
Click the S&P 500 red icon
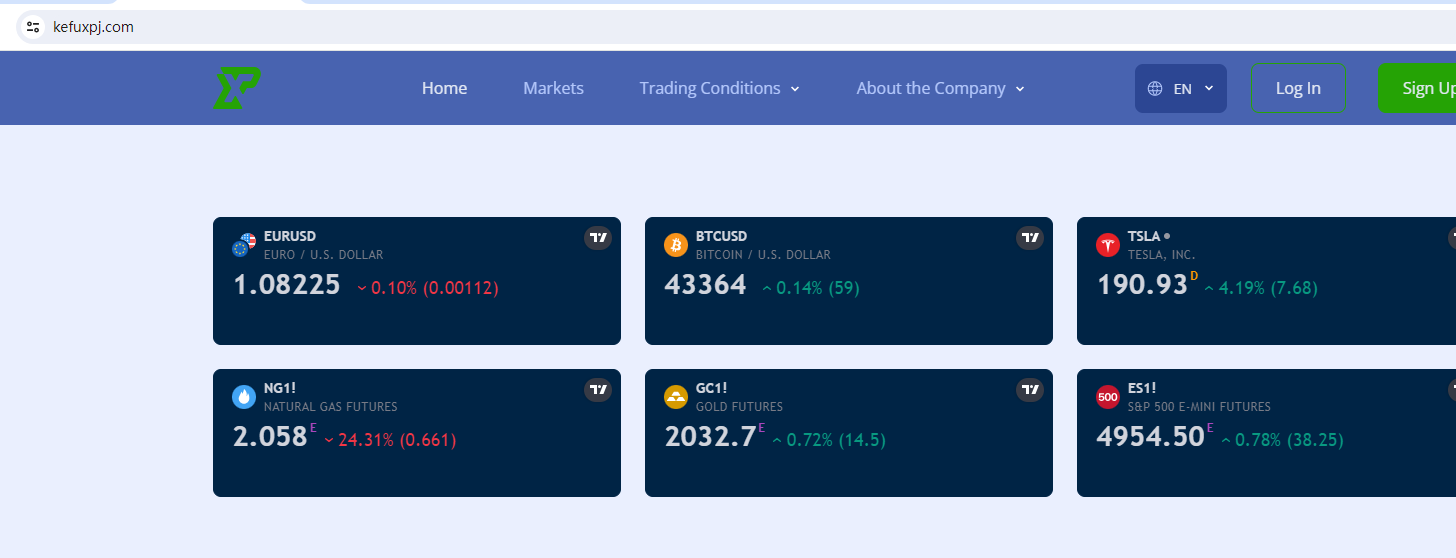coord(1108,397)
